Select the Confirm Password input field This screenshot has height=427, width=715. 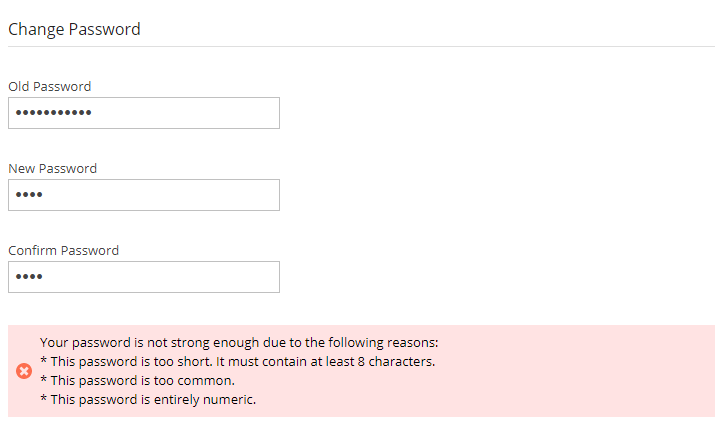[x=143, y=277]
